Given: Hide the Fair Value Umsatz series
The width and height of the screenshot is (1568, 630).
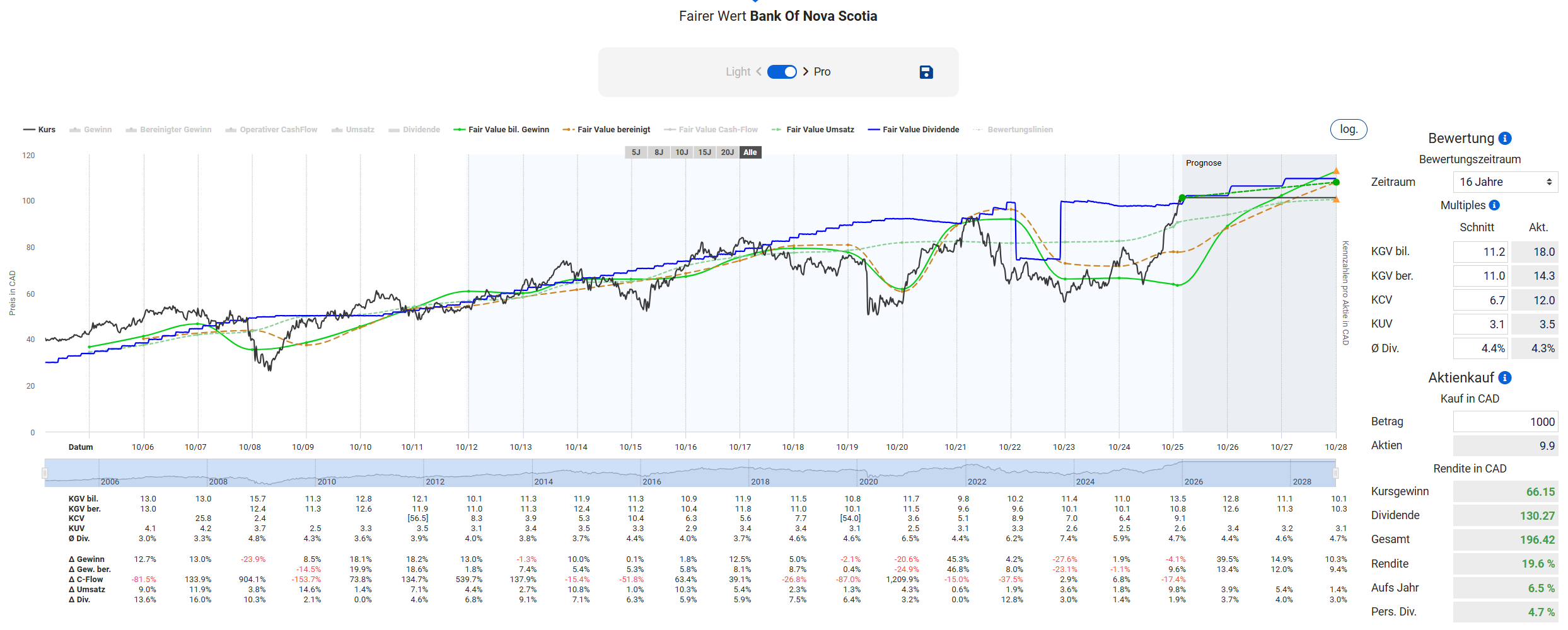Looking at the screenshot, I should [813, 130].
